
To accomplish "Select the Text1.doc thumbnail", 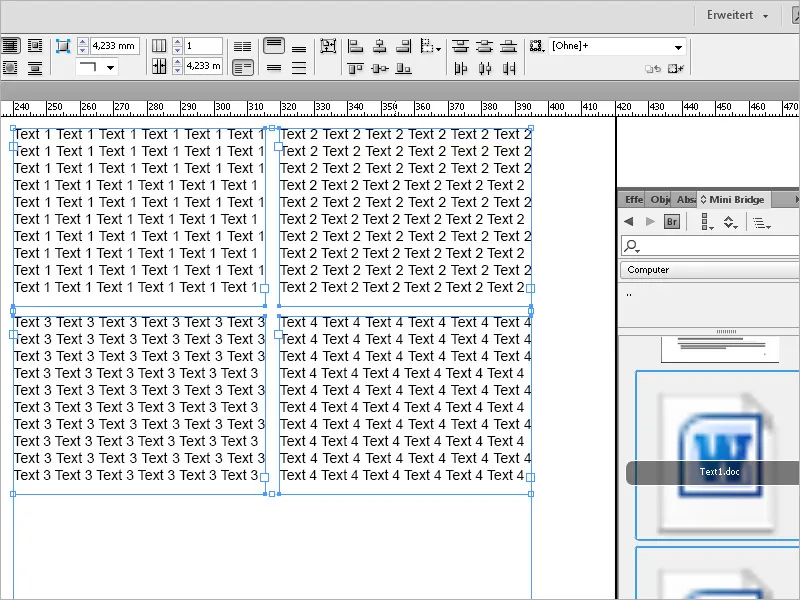I will tap(718, 455).
